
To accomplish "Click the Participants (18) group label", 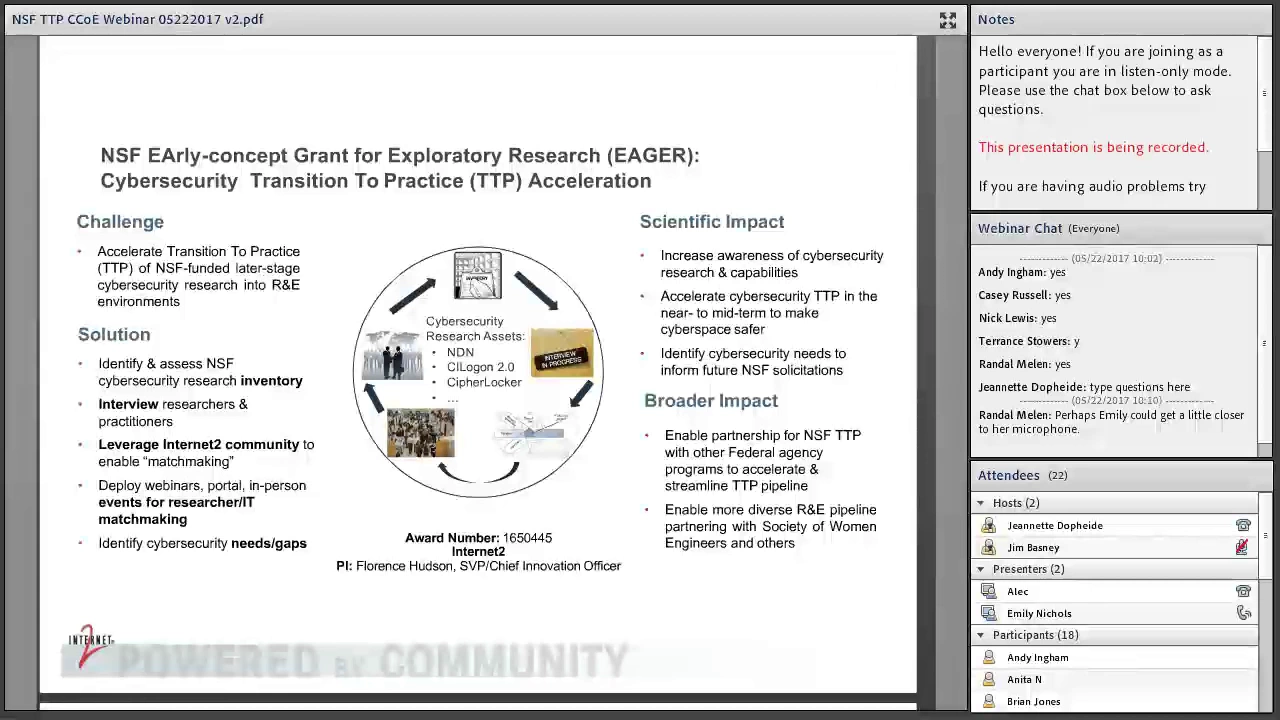I will point(1036,635).
